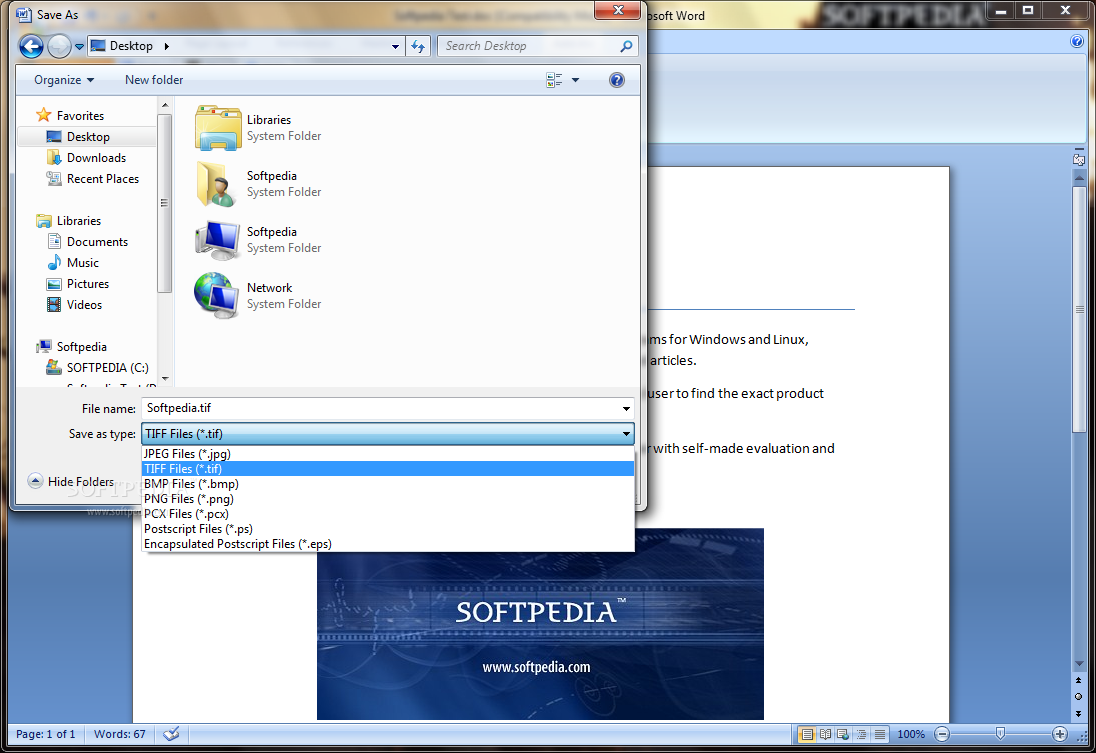Choose BMP Files (*.bmp) type
This screenshot has width=1096, height=753.
(x=388, y=484)
